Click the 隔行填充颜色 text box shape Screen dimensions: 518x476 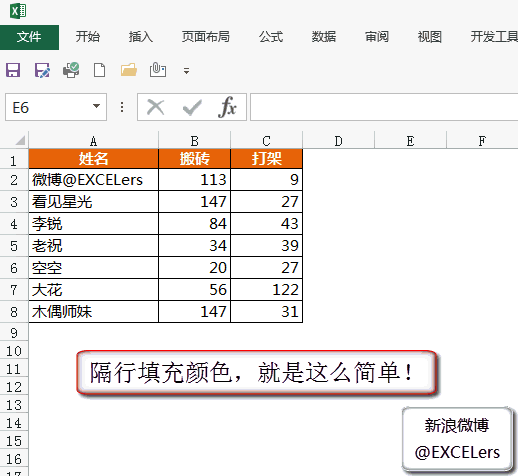(x=256, y=373)
